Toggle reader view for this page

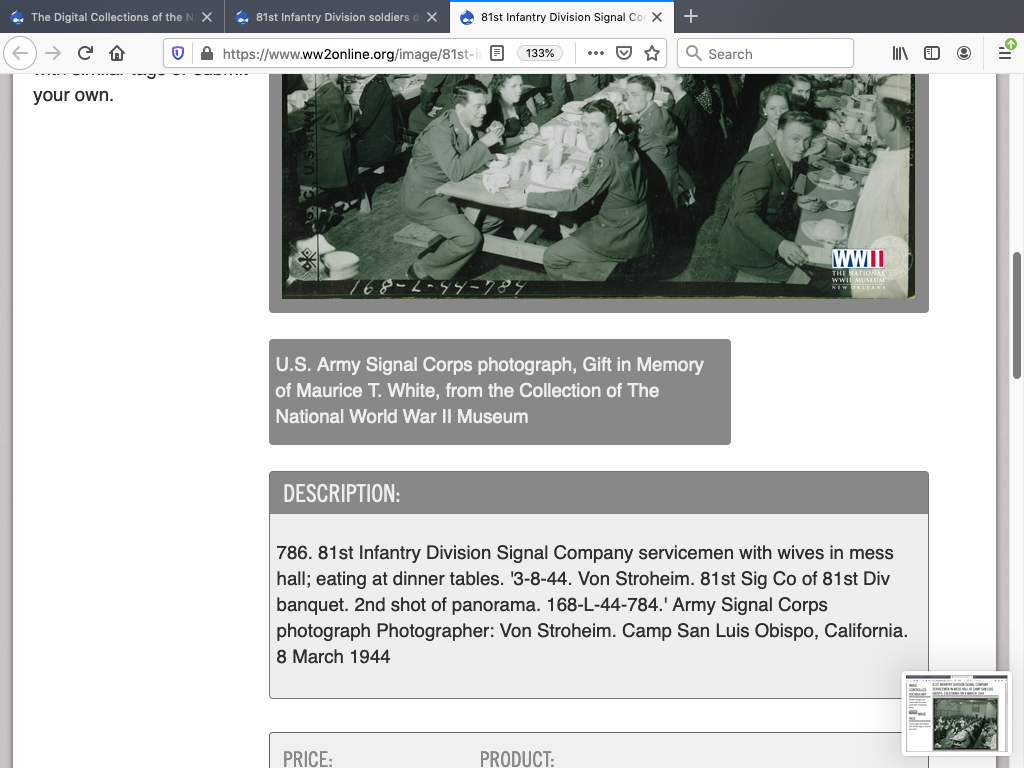point(497,54)
